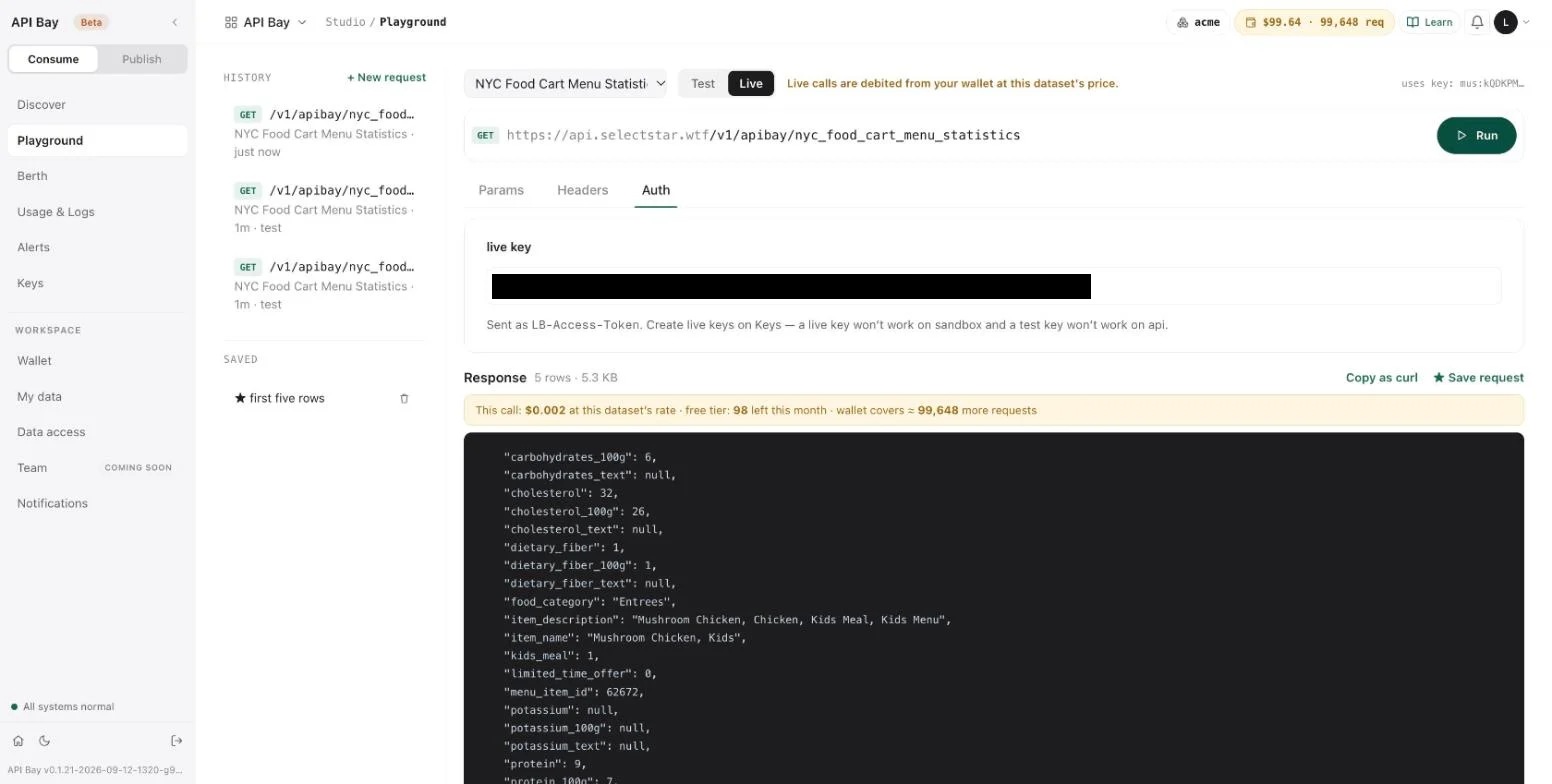1552x784 pixels.
Task: Click the API Bay grid icon
Action: 231,22
